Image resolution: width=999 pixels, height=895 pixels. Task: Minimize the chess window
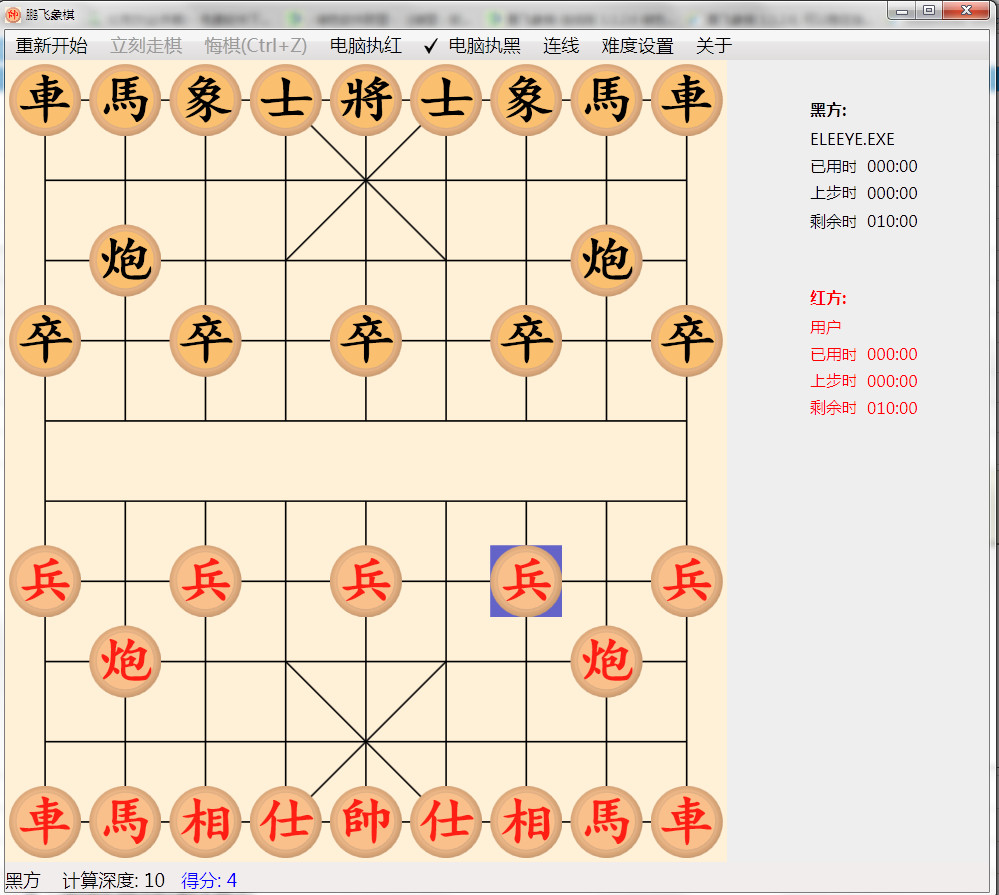click(x=902, y=10)
